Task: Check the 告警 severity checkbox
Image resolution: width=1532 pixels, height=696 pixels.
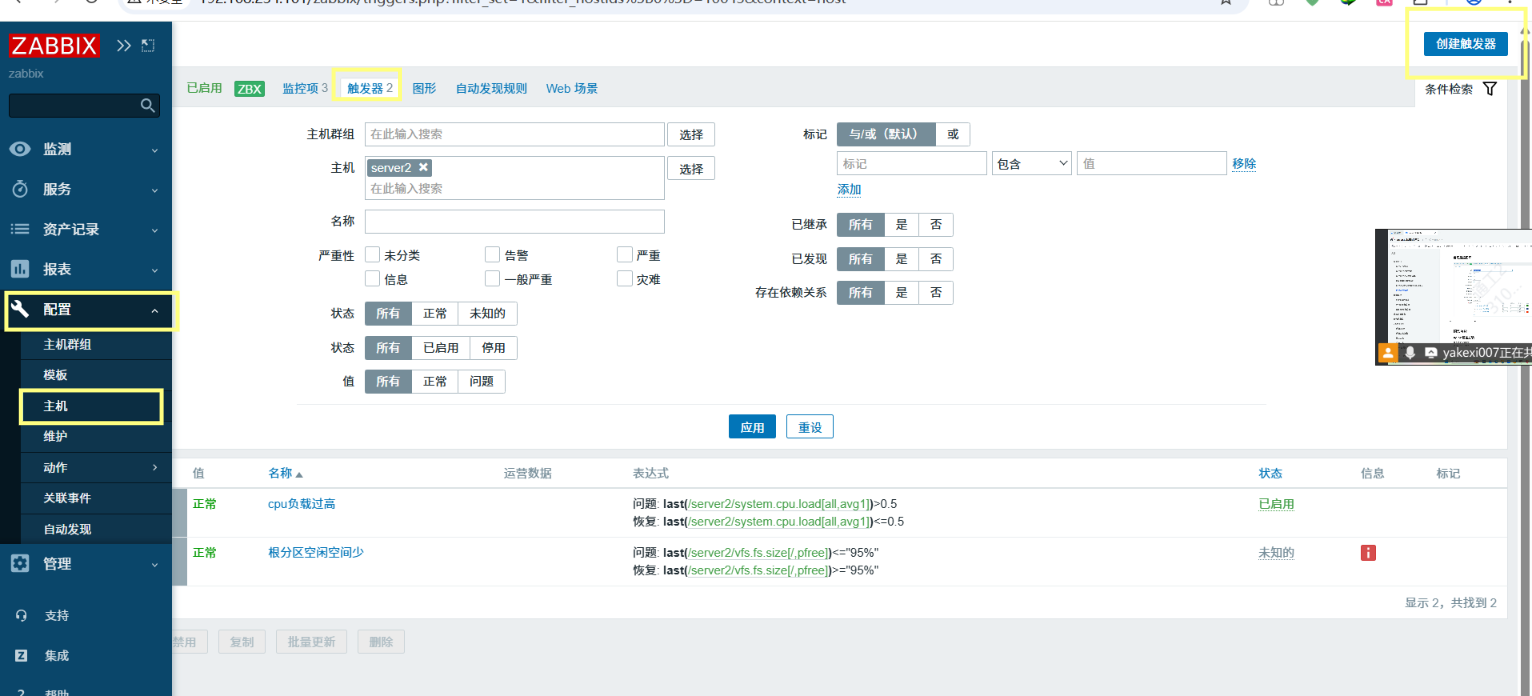Action: pyautogui.click(x=492, y=255)
